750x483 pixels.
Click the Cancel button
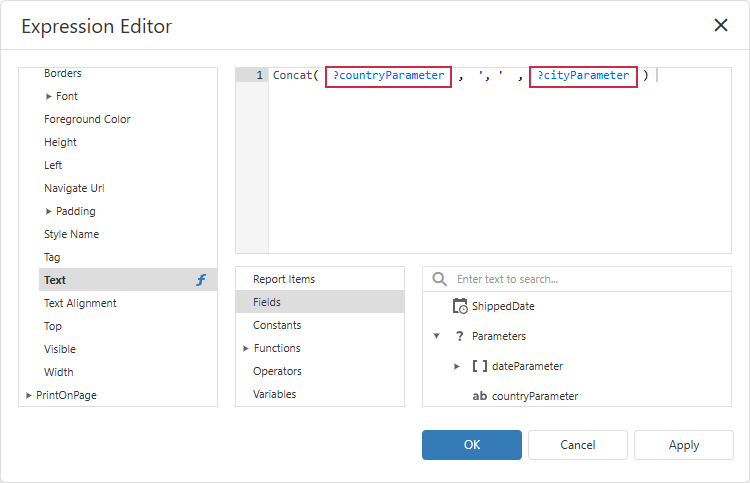coord(578,445)
